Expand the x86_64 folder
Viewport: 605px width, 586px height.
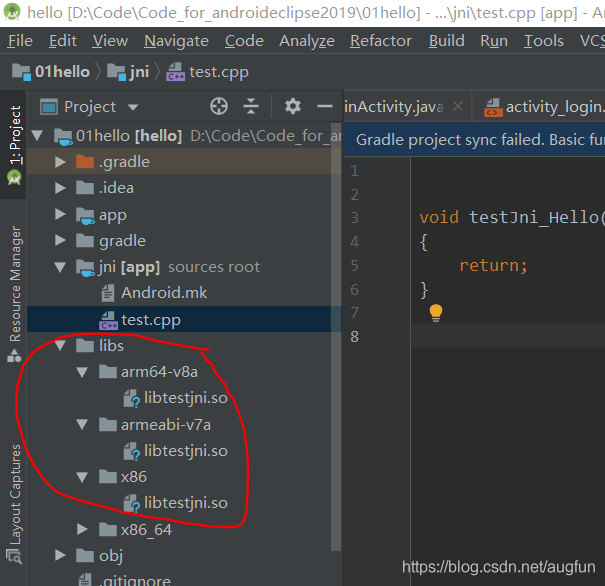[x=82, y=529]
